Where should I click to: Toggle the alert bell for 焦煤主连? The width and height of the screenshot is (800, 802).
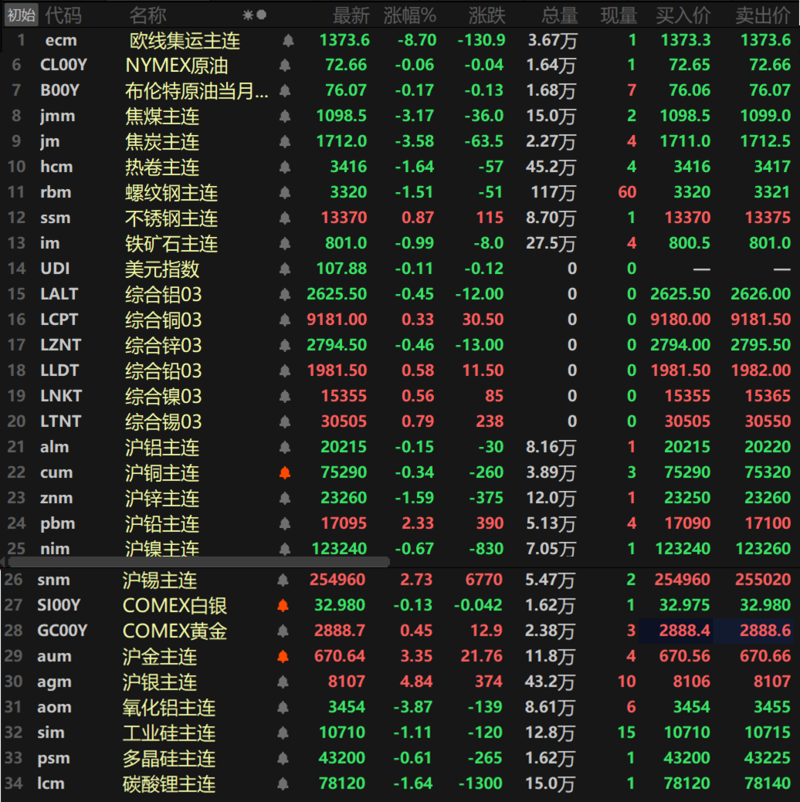(285, 116)
